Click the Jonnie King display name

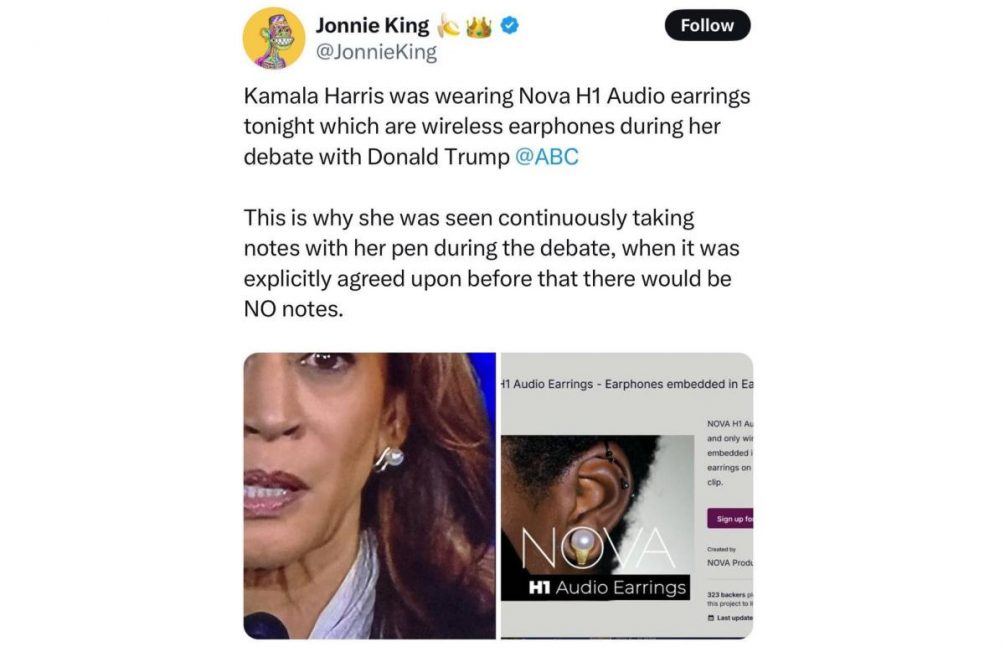pyautogui.click(x=372, y=26)
